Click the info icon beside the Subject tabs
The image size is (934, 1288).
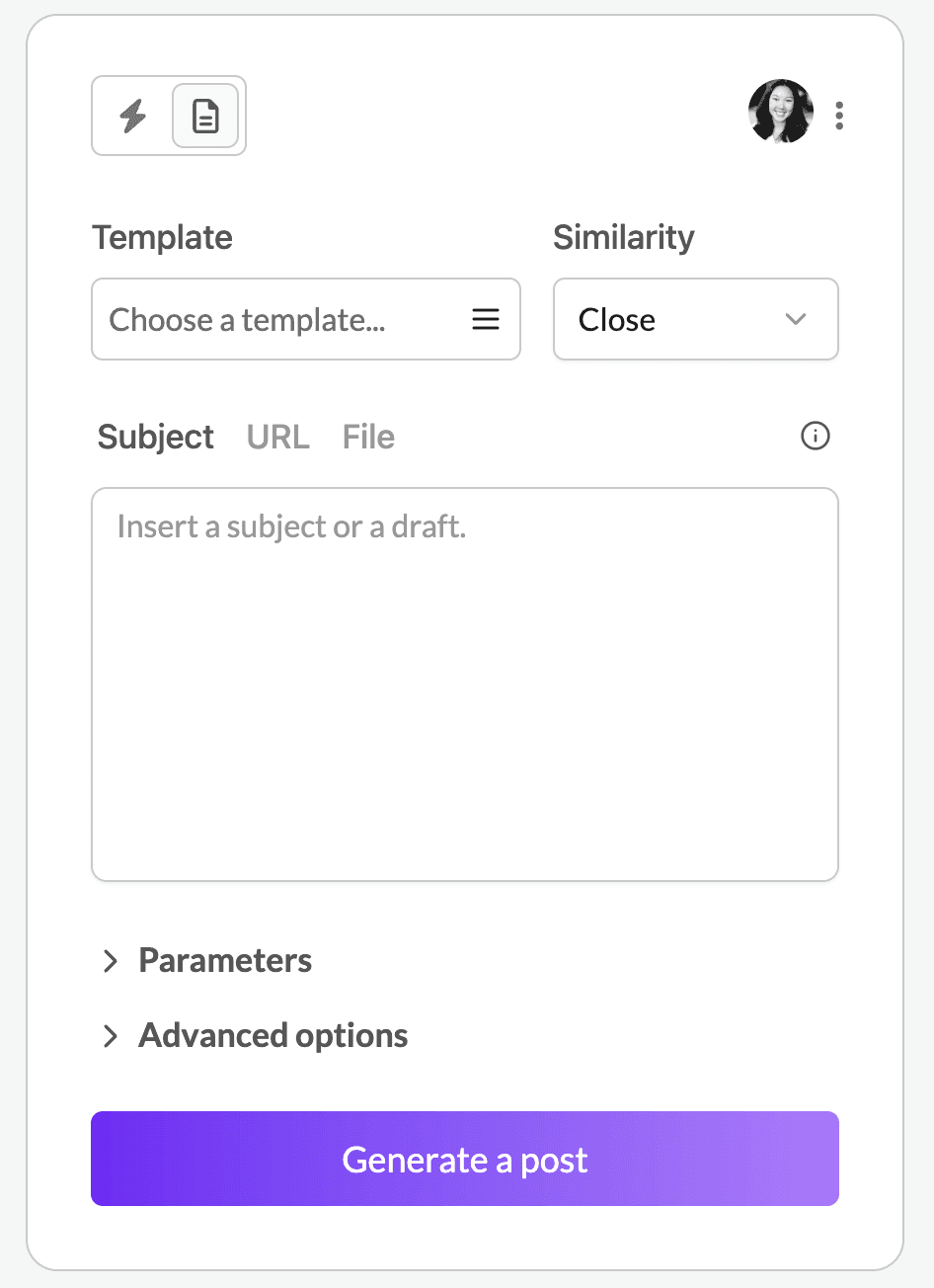tap(815, 436)
